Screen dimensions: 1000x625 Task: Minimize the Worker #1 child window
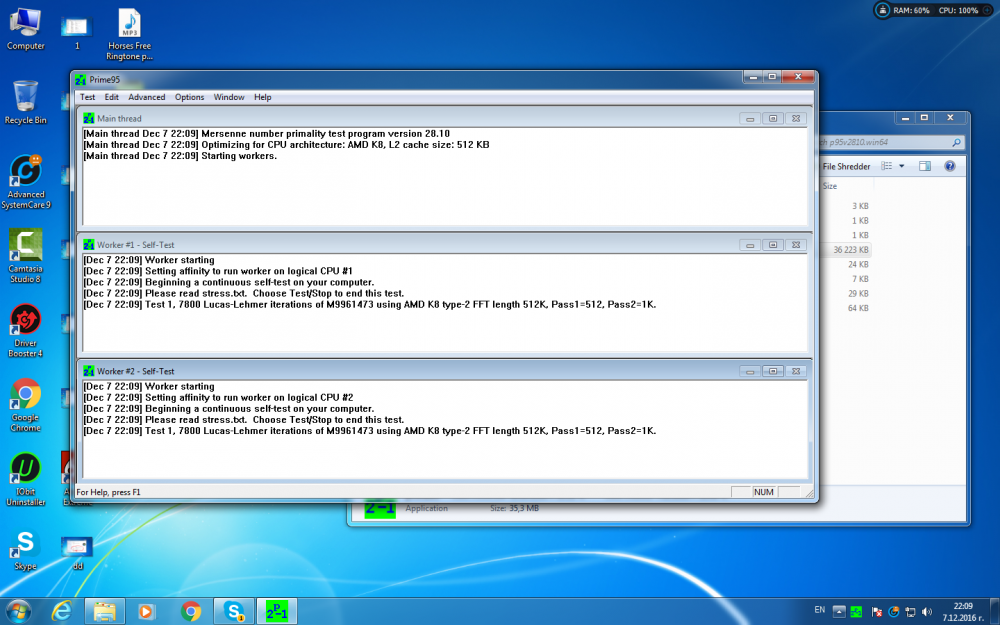pos(750,245)
